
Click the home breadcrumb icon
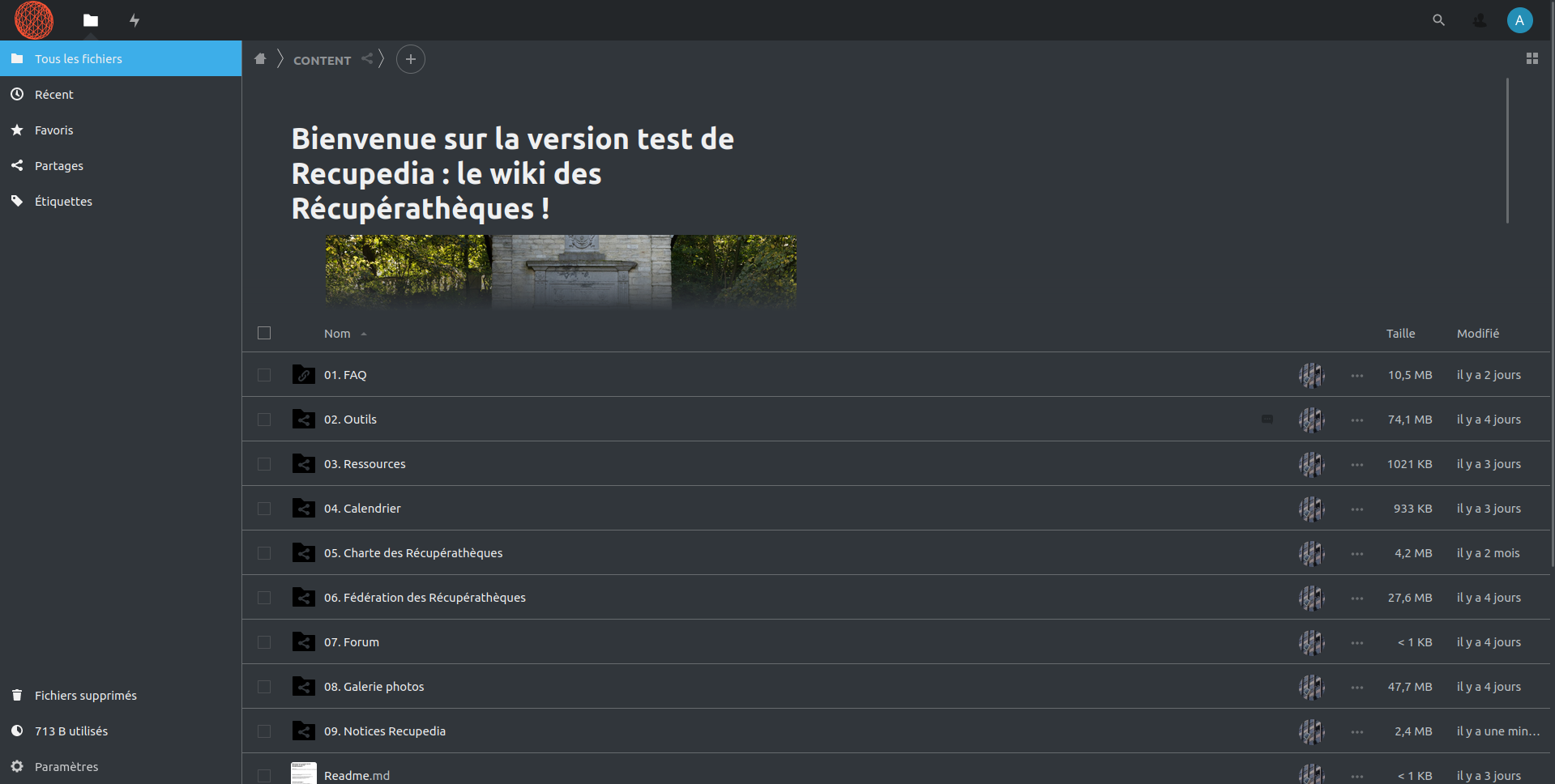[260, 59]
